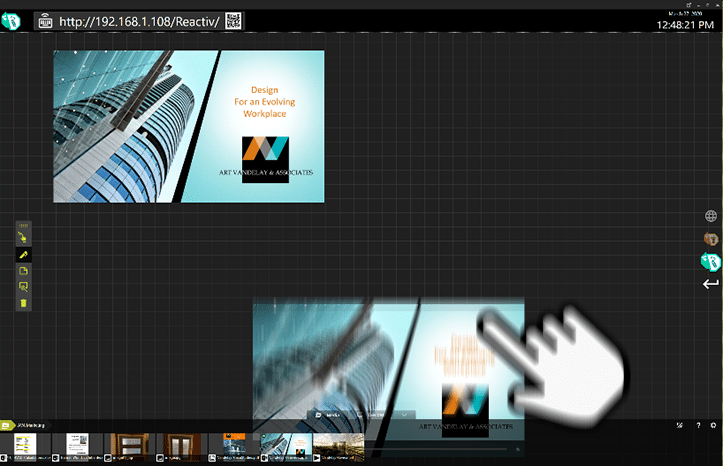Select the yellow pen marker tool
Screen dimensions: 723x466
point(24,254)
